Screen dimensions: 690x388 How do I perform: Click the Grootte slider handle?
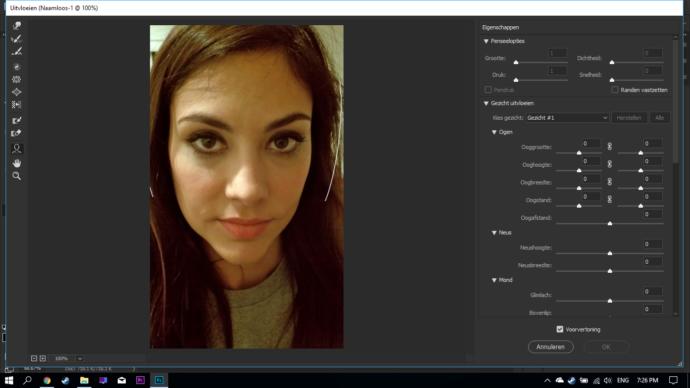tap(516, 62)
